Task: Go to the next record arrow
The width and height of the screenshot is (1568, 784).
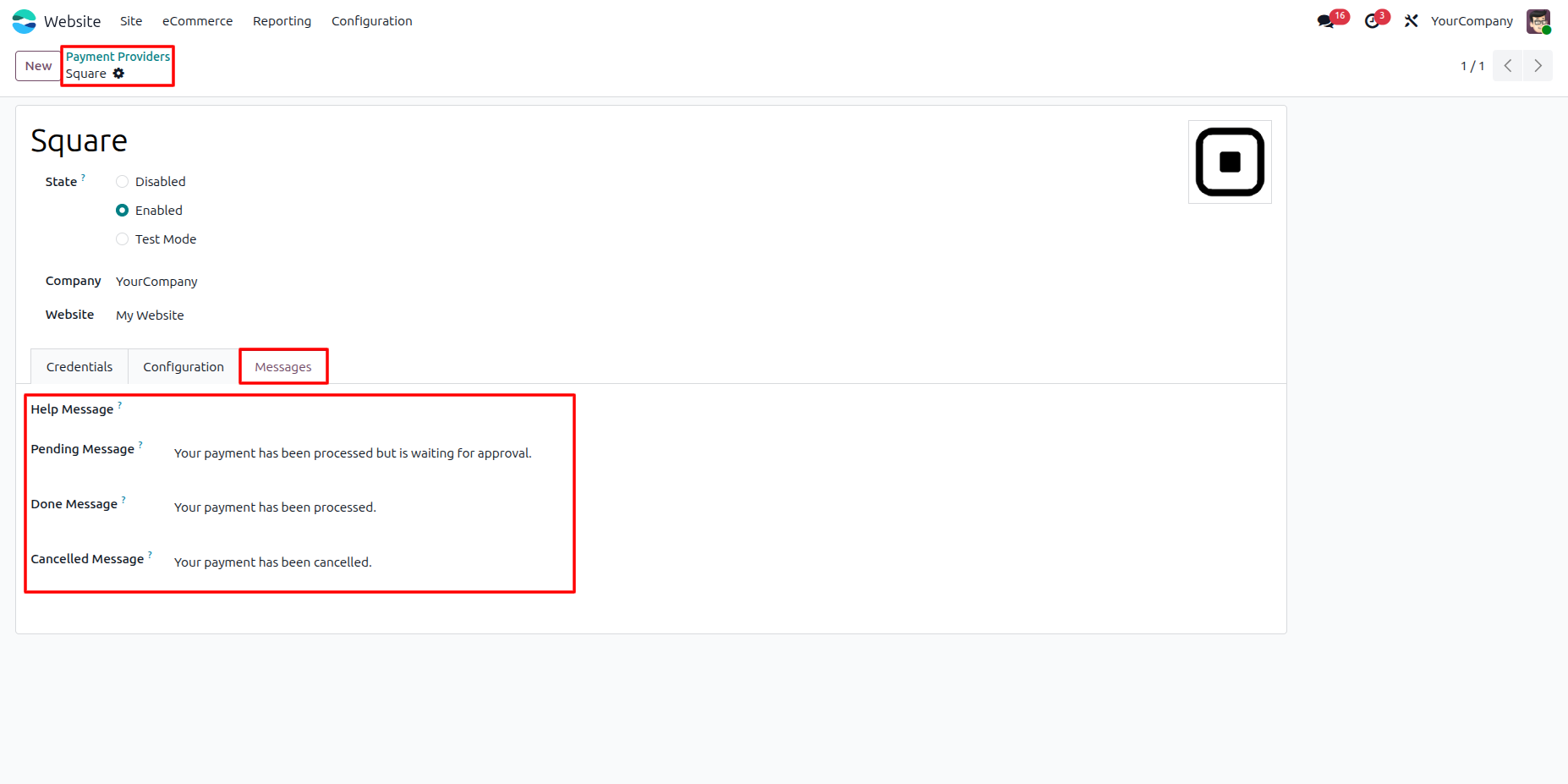Action: pyautogui.click(x=1538, y=66)
